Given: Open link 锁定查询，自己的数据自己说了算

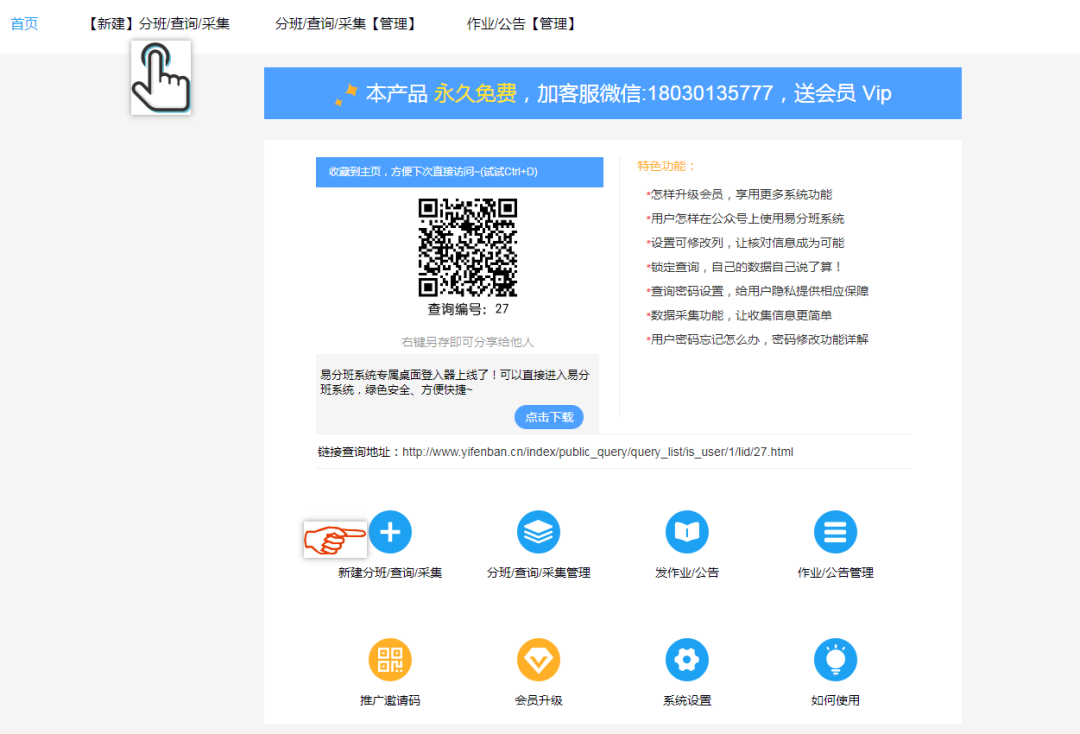Looking at the screenshot, I should [x=747, y=267].
